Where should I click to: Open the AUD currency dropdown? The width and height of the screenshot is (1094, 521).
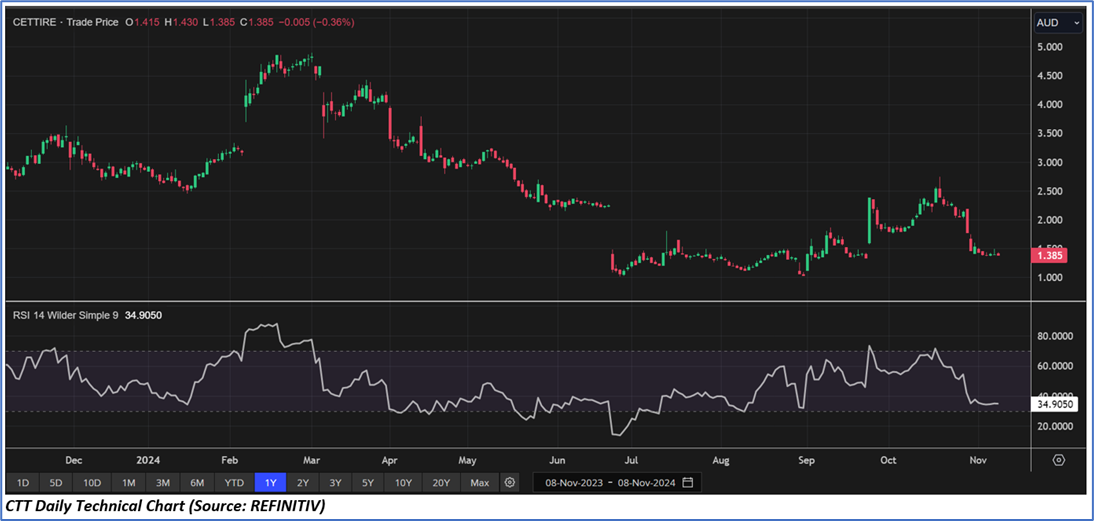click(1058, 22)
